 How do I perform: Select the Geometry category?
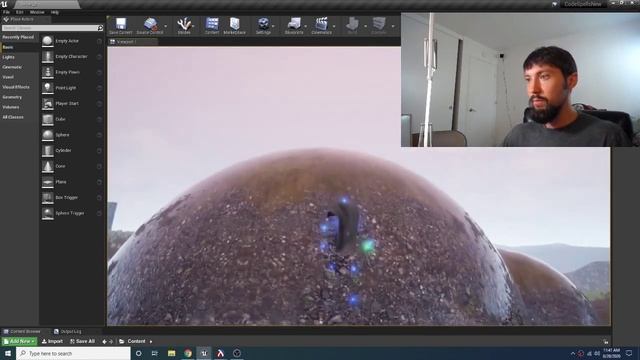(12, 97)
